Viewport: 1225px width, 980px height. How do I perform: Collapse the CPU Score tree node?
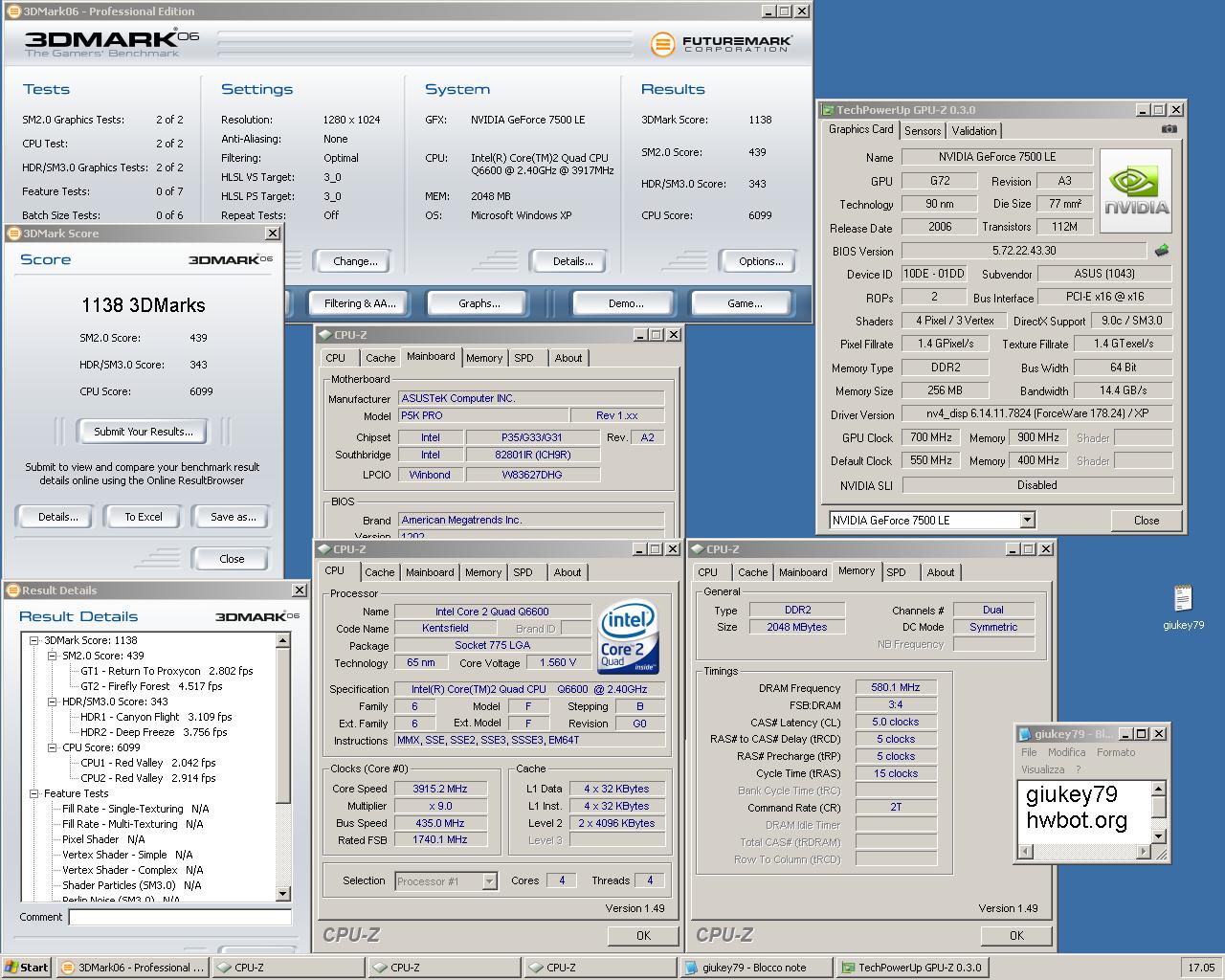[53, 747]
